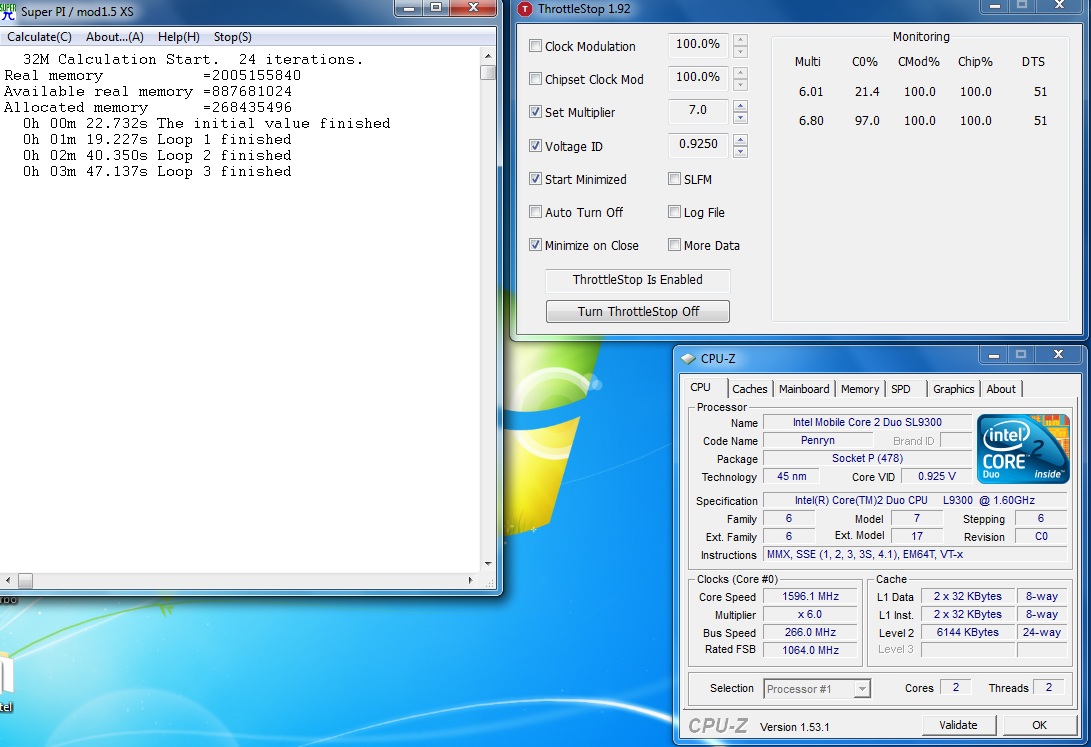This screenshot has height=747, width=1091.
Task: Switch to the Mainboard tab in CPU-Z
Action: [x=804, y=389]
